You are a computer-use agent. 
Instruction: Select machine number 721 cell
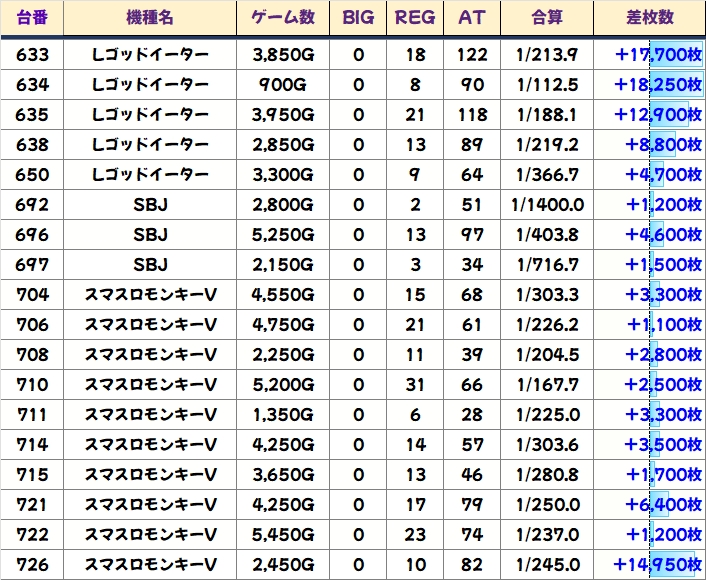click(x=32, y=505)
